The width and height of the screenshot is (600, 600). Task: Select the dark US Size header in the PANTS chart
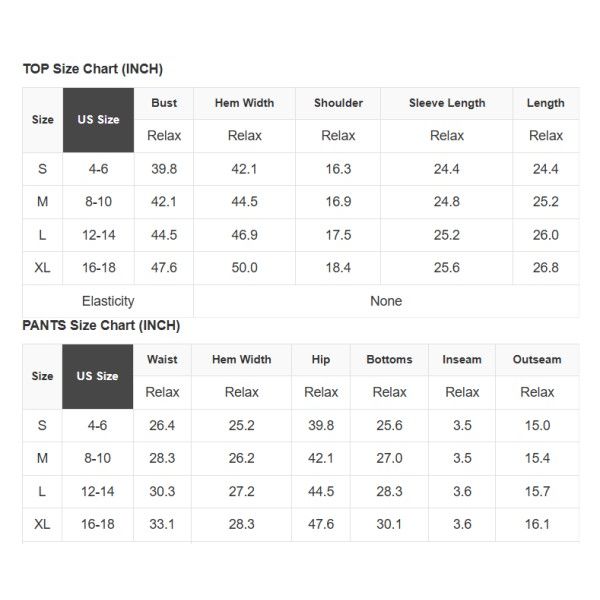click(x=97, y=376)
